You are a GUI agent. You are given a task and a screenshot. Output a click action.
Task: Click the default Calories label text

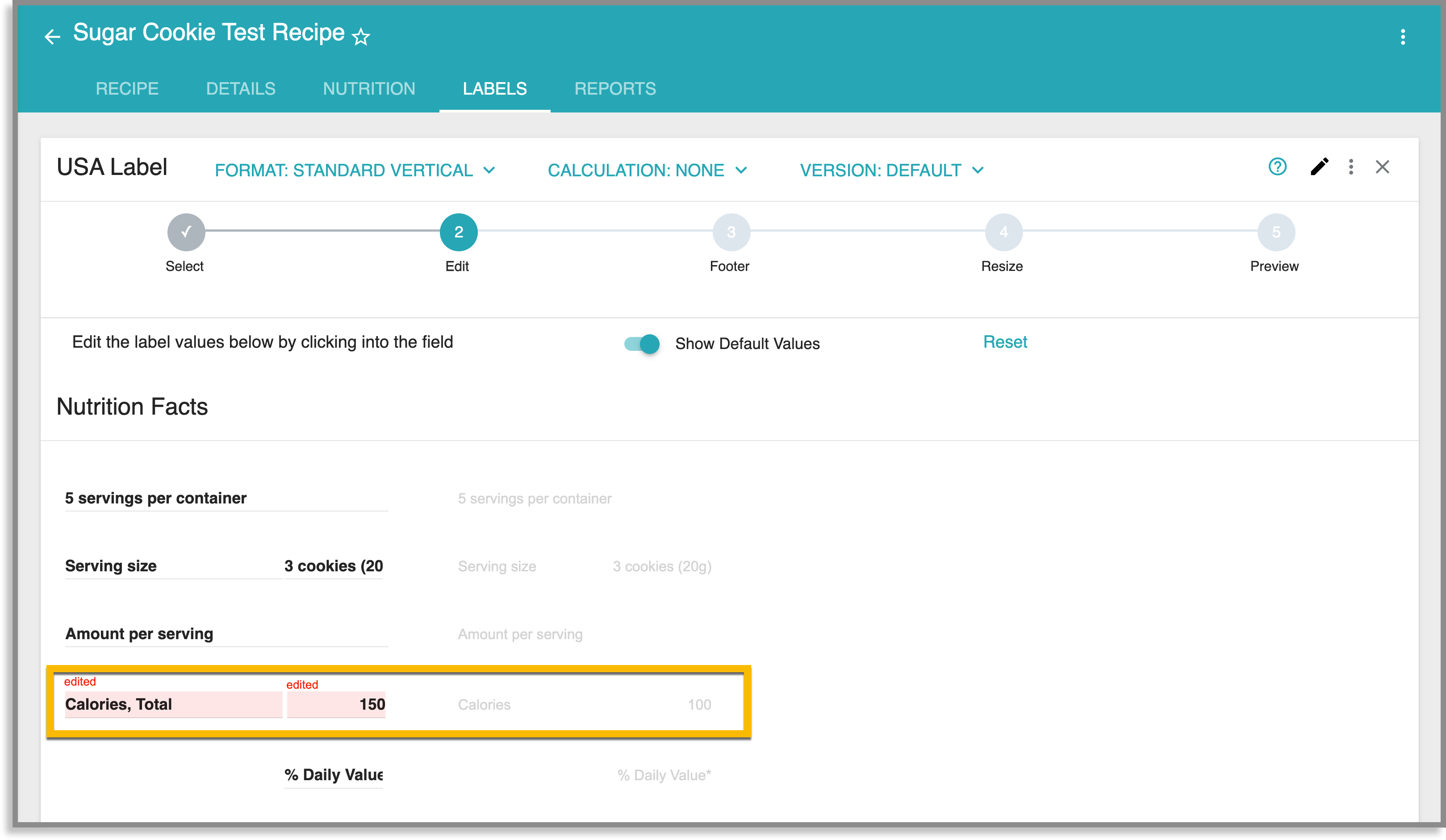click(484, 705)
